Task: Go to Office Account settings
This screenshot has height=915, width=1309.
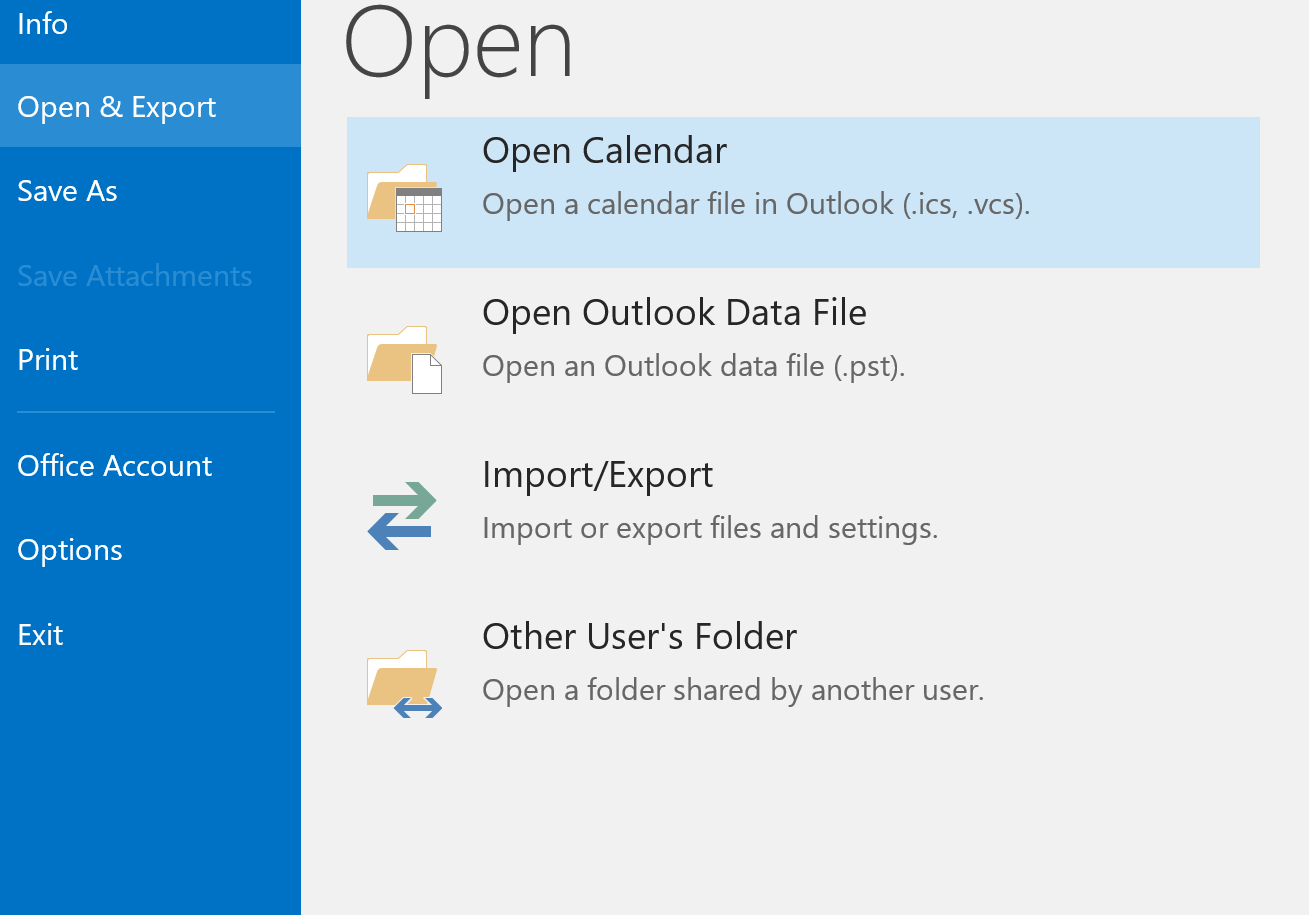Action: pos(114,465)
